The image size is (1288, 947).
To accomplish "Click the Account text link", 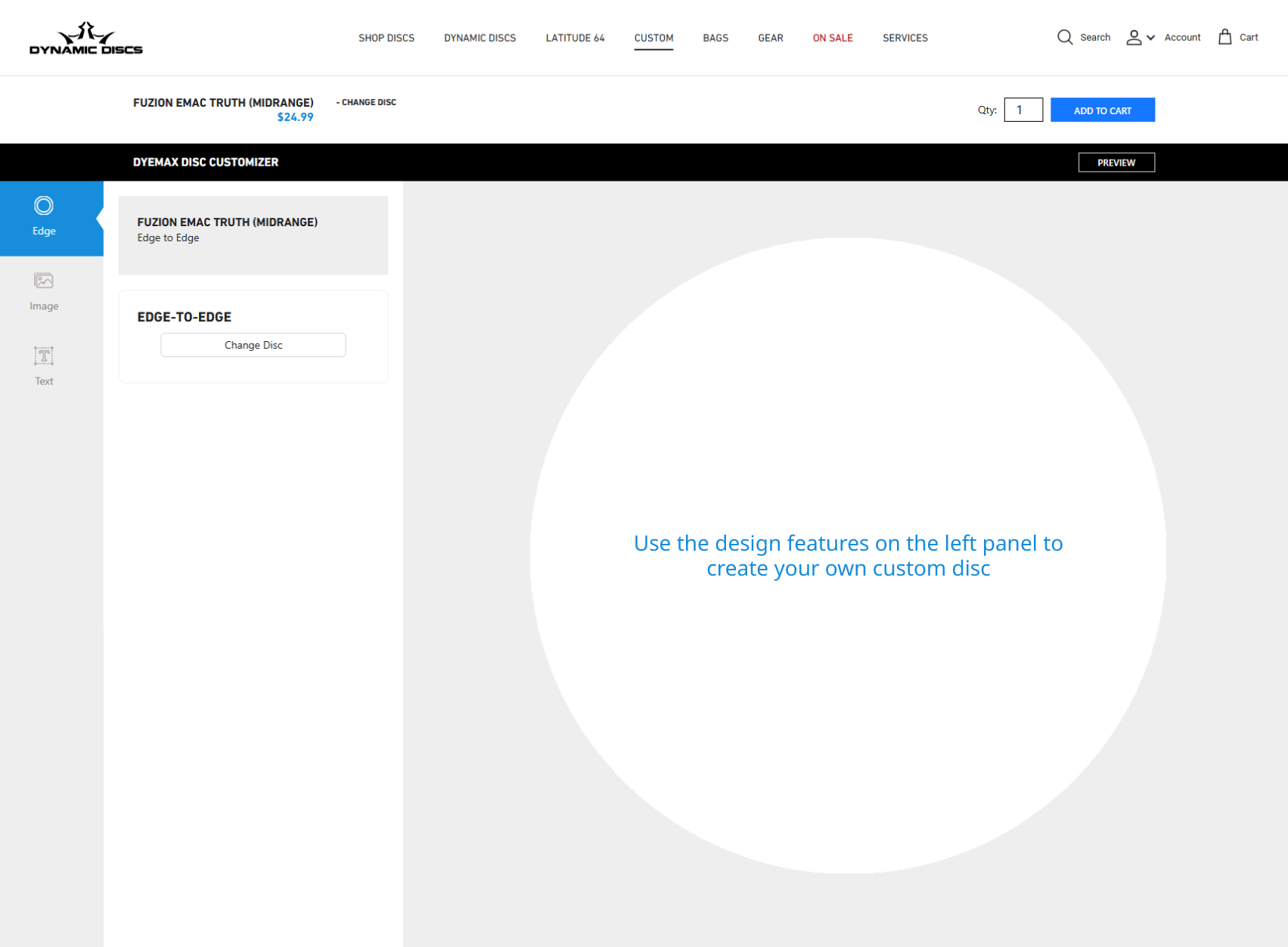I will [x=1182, y=37].
